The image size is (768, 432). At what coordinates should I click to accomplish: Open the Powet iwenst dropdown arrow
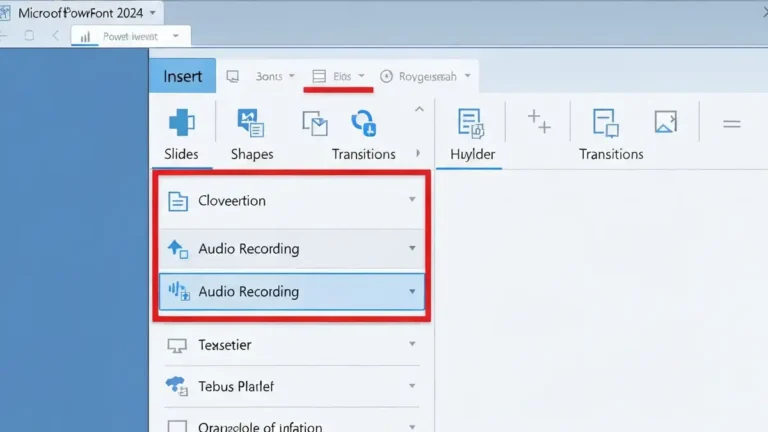tap(175, 36)
